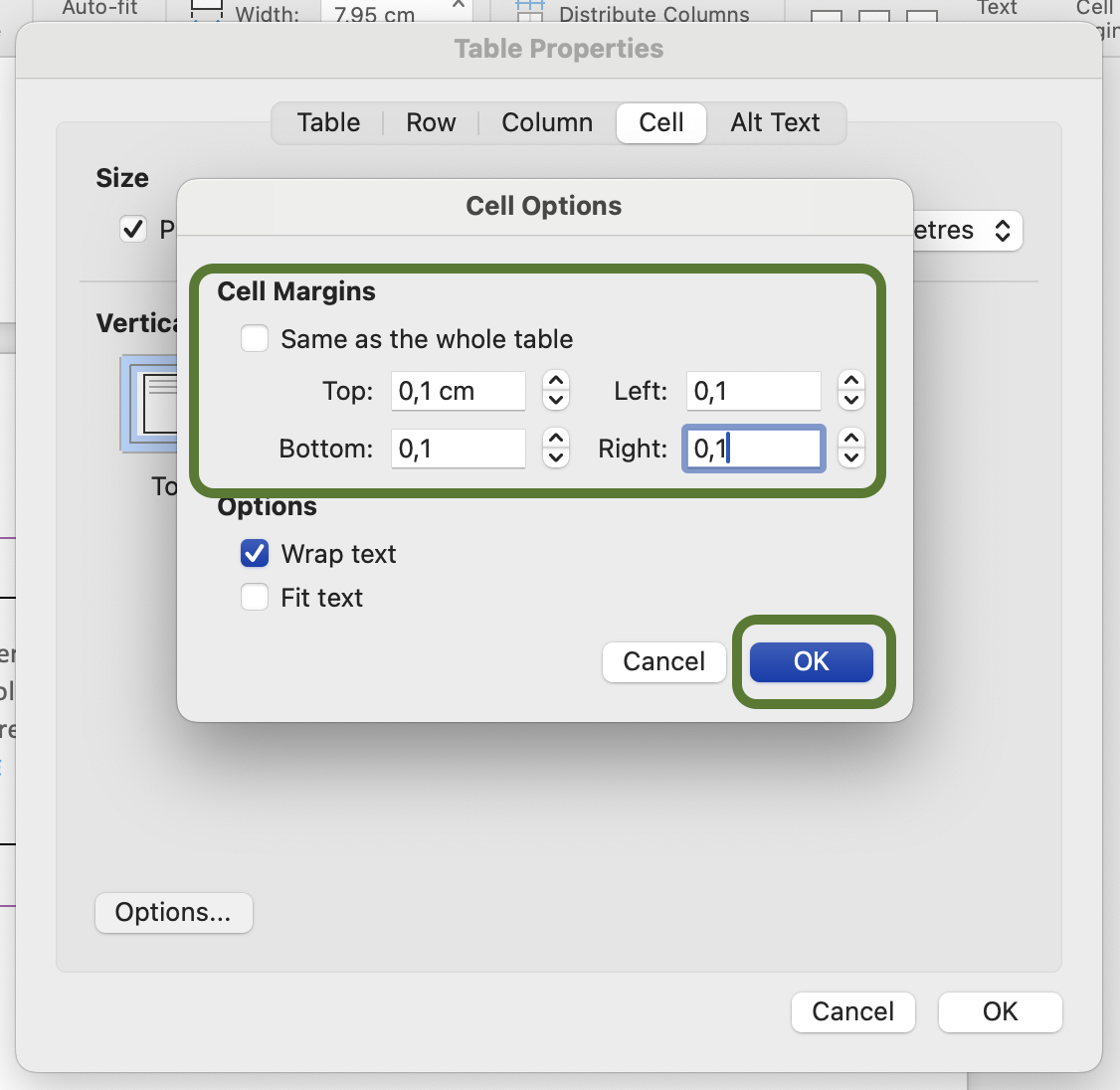The width and height of the screenshot is (1120, 1090).
Task: Click the Top margin input field
Action: pos(458,391)
